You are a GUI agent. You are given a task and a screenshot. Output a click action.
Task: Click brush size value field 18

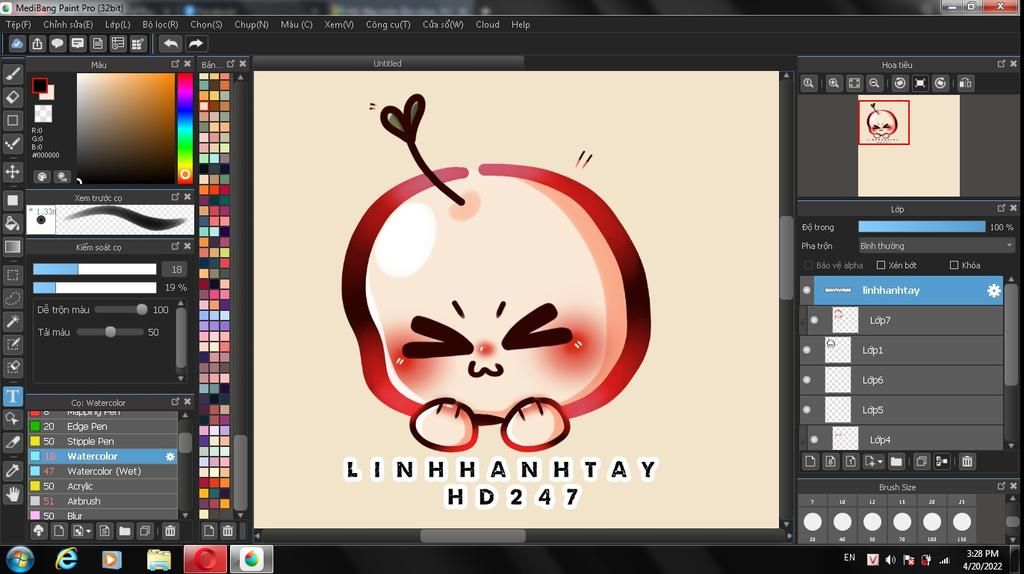176,269
